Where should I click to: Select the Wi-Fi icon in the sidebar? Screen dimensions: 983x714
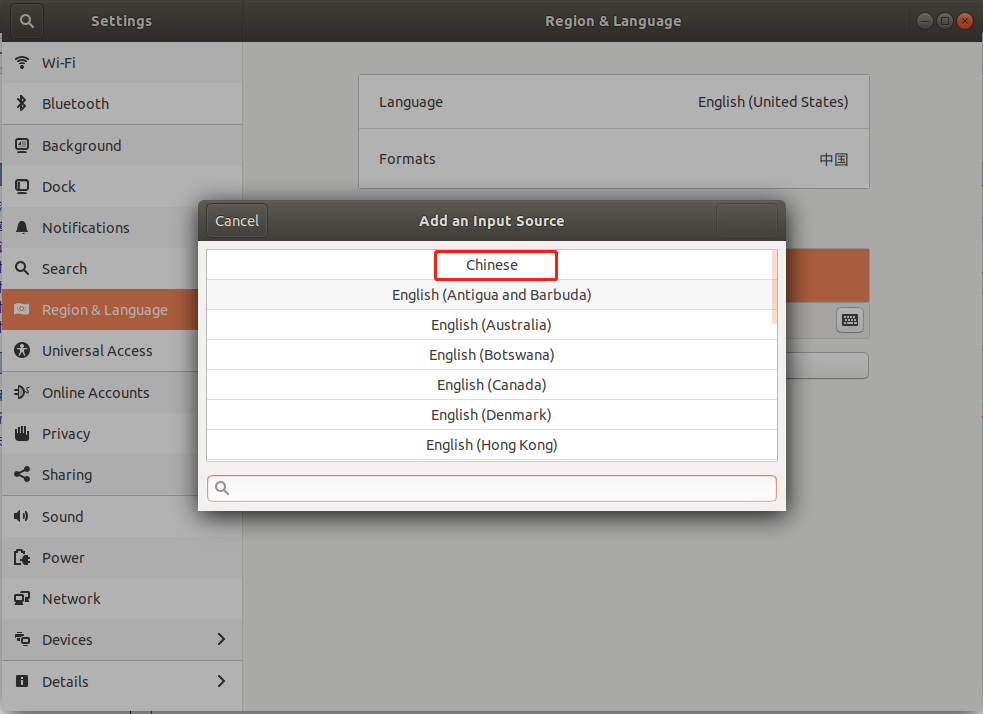pos(21,62)
